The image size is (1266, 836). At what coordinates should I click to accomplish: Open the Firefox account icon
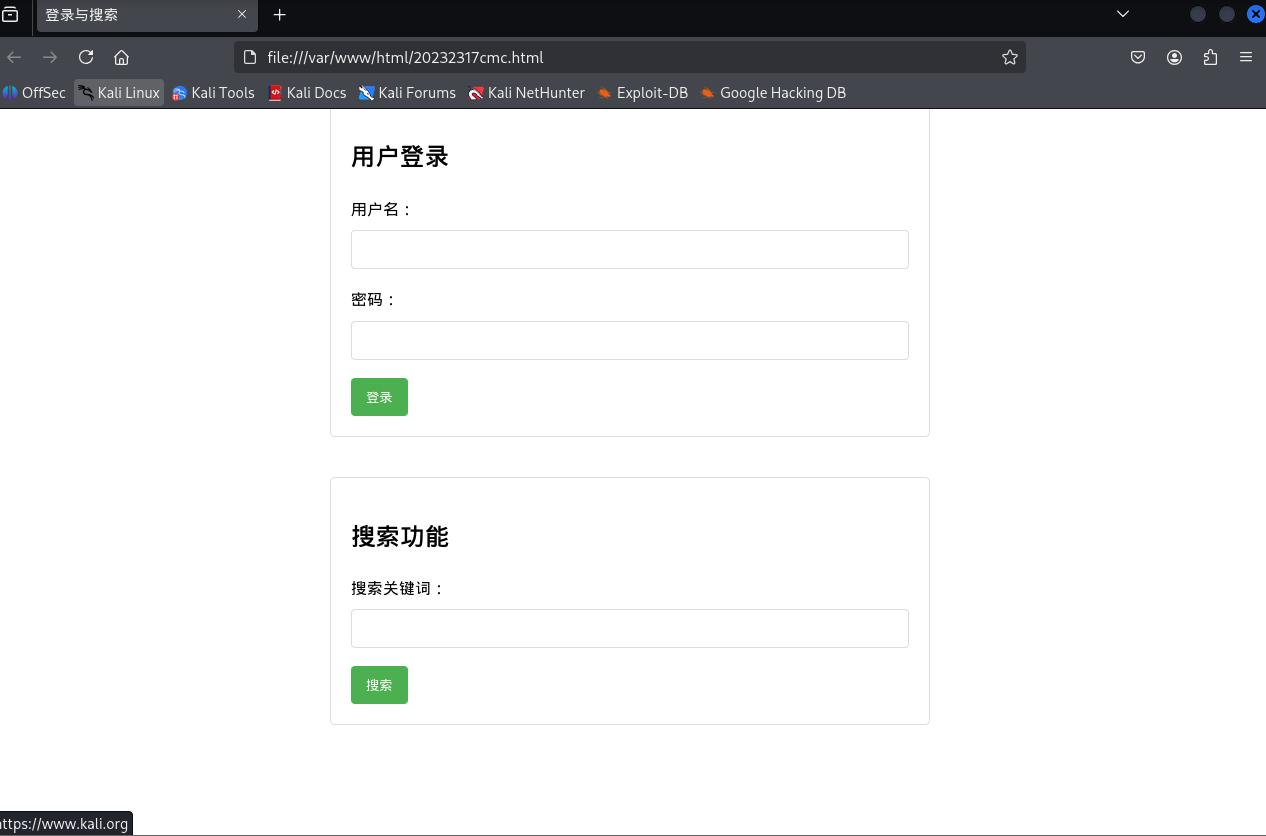(x=1174, y=57)
